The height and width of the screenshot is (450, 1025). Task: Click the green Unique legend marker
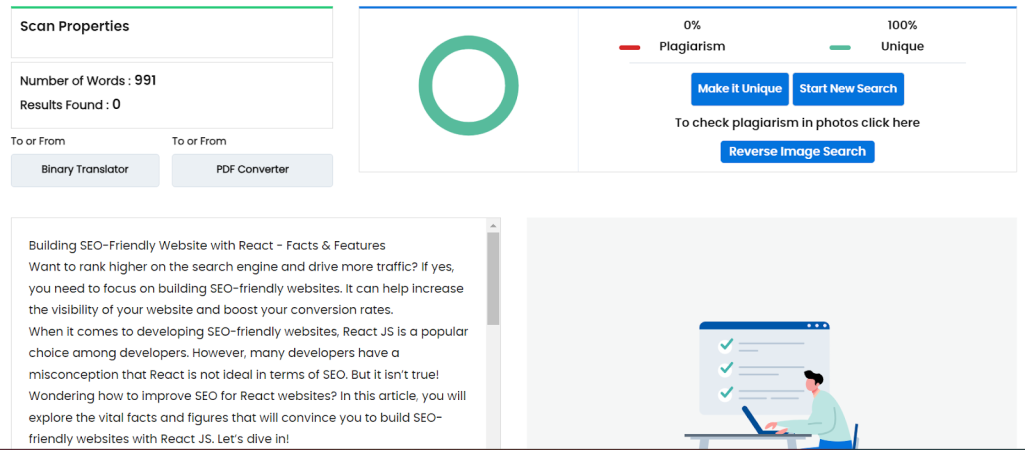click(x=839, y=47)
